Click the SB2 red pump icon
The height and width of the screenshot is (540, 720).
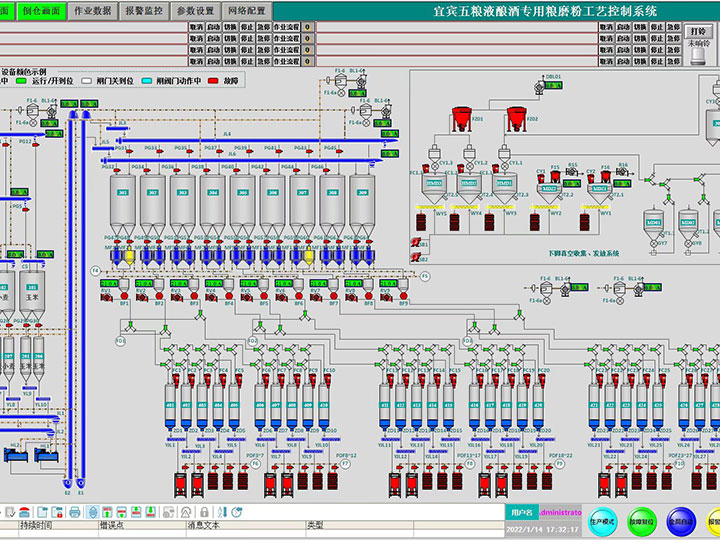(416, 257)
